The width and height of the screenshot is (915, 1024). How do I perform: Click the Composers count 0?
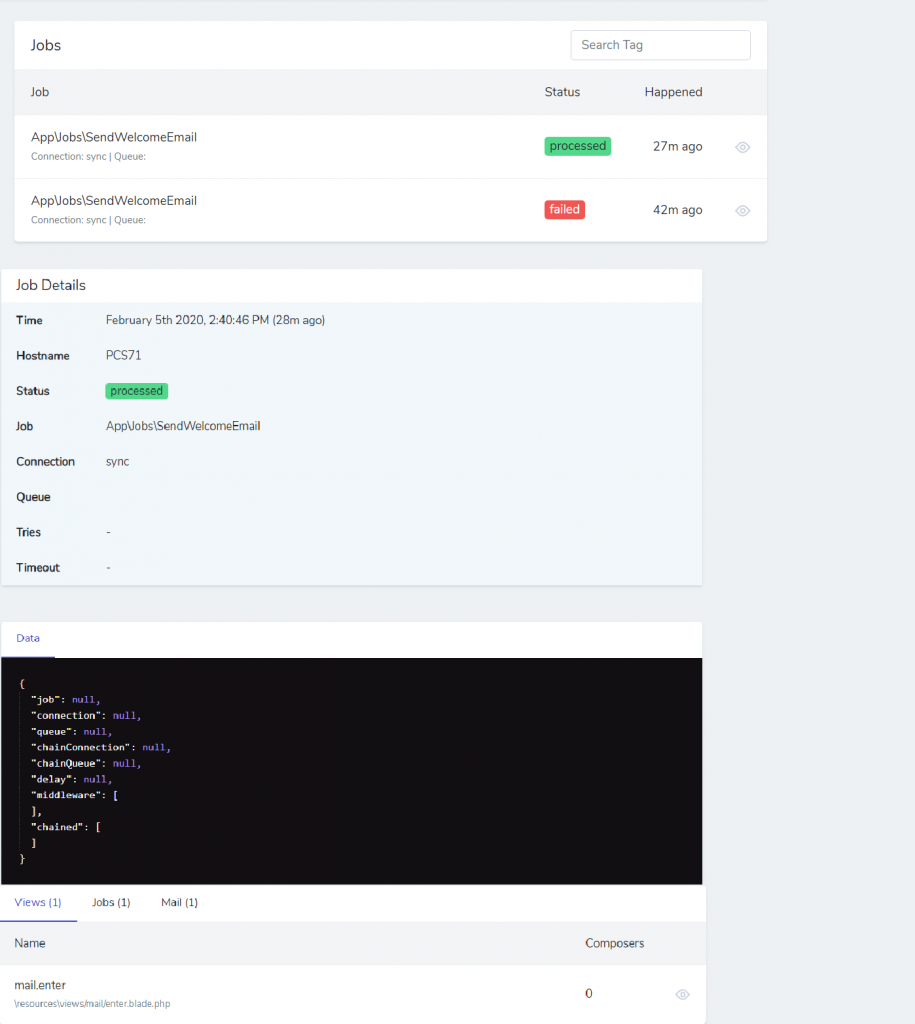pyautogui.click(x=588, y=993)
